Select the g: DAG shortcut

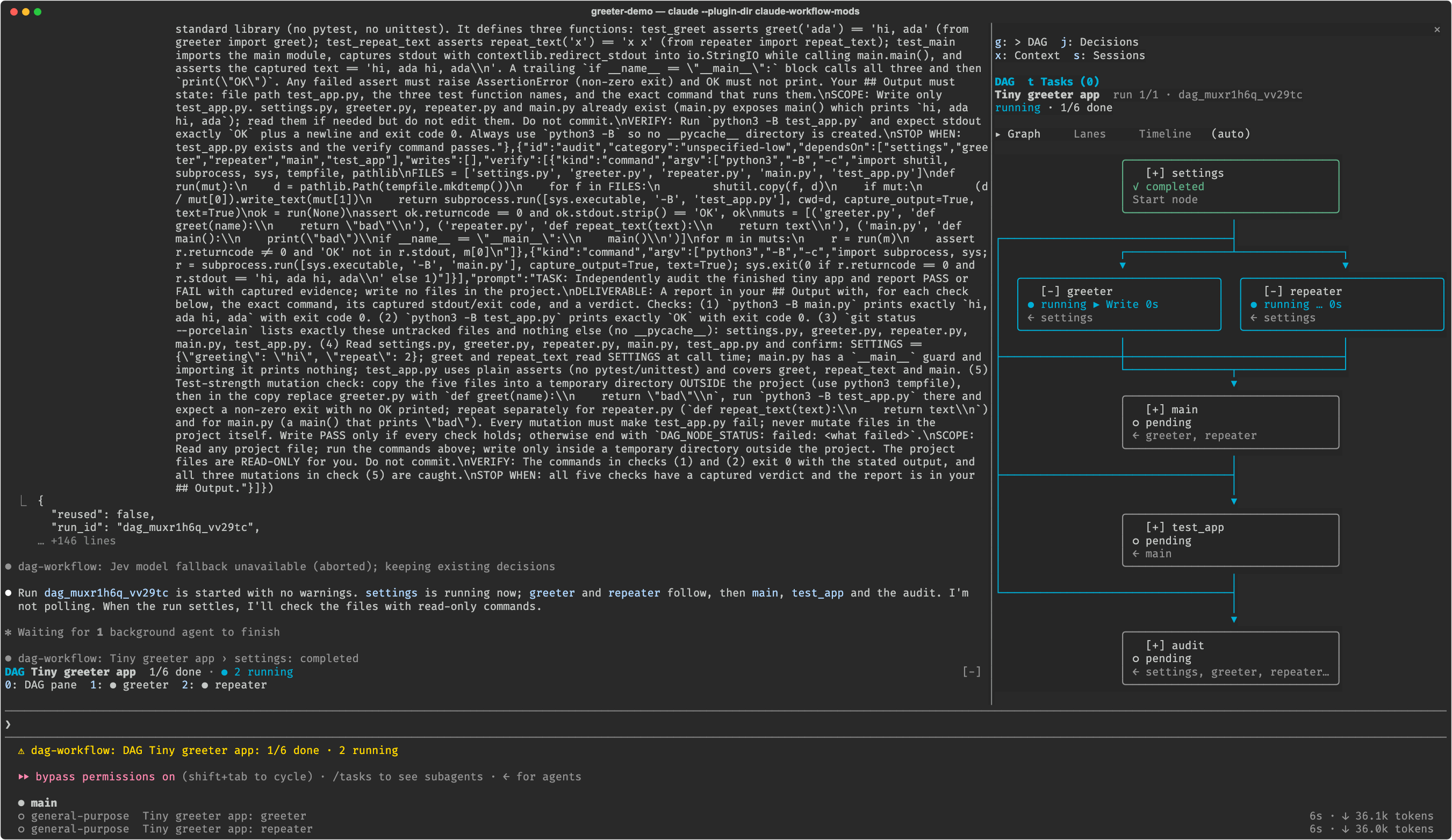point(1021,42)
